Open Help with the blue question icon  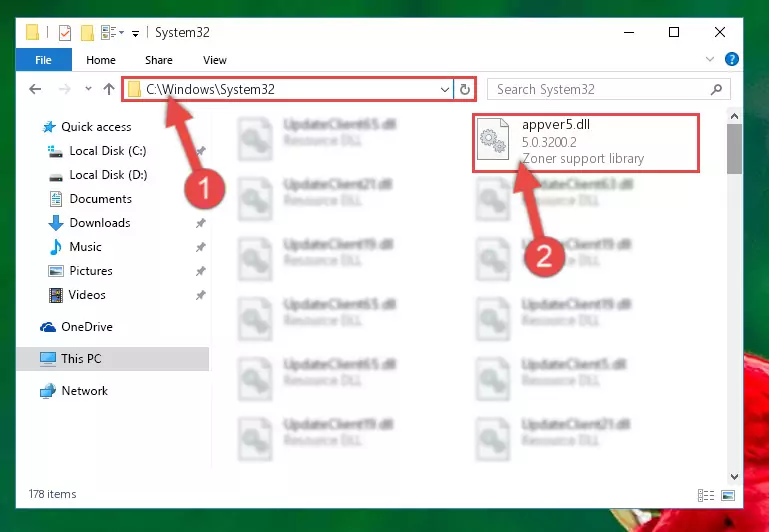732,59
